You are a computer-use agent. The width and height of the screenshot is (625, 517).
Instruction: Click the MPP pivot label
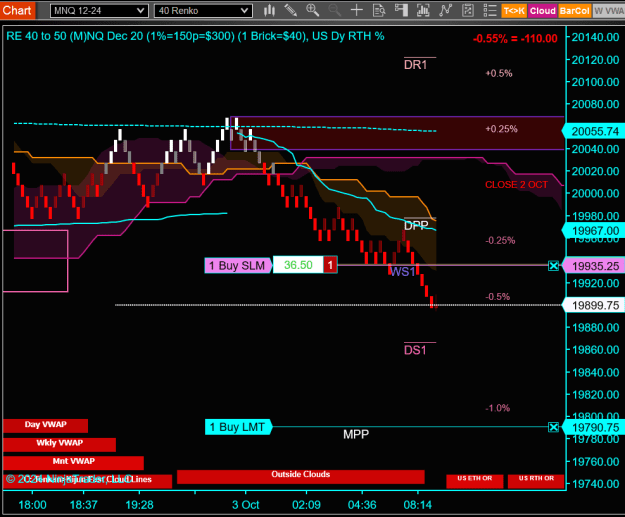coord(356,434)
